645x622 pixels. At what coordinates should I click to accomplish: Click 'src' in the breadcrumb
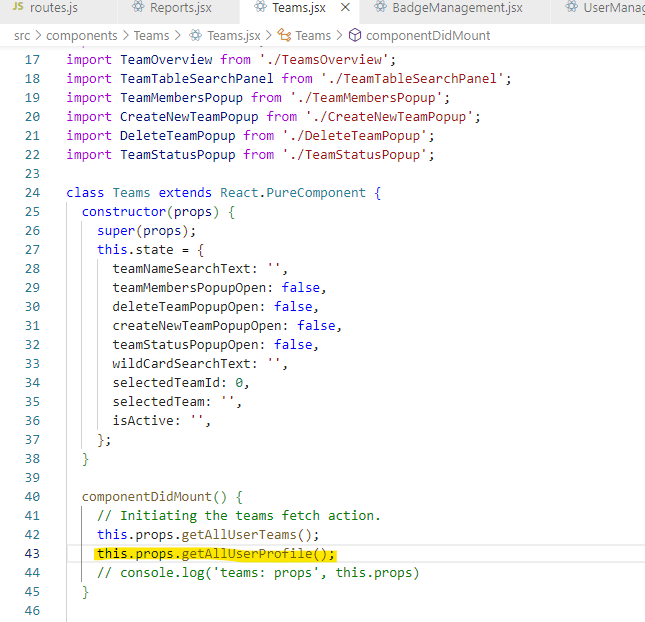point(22,36)
